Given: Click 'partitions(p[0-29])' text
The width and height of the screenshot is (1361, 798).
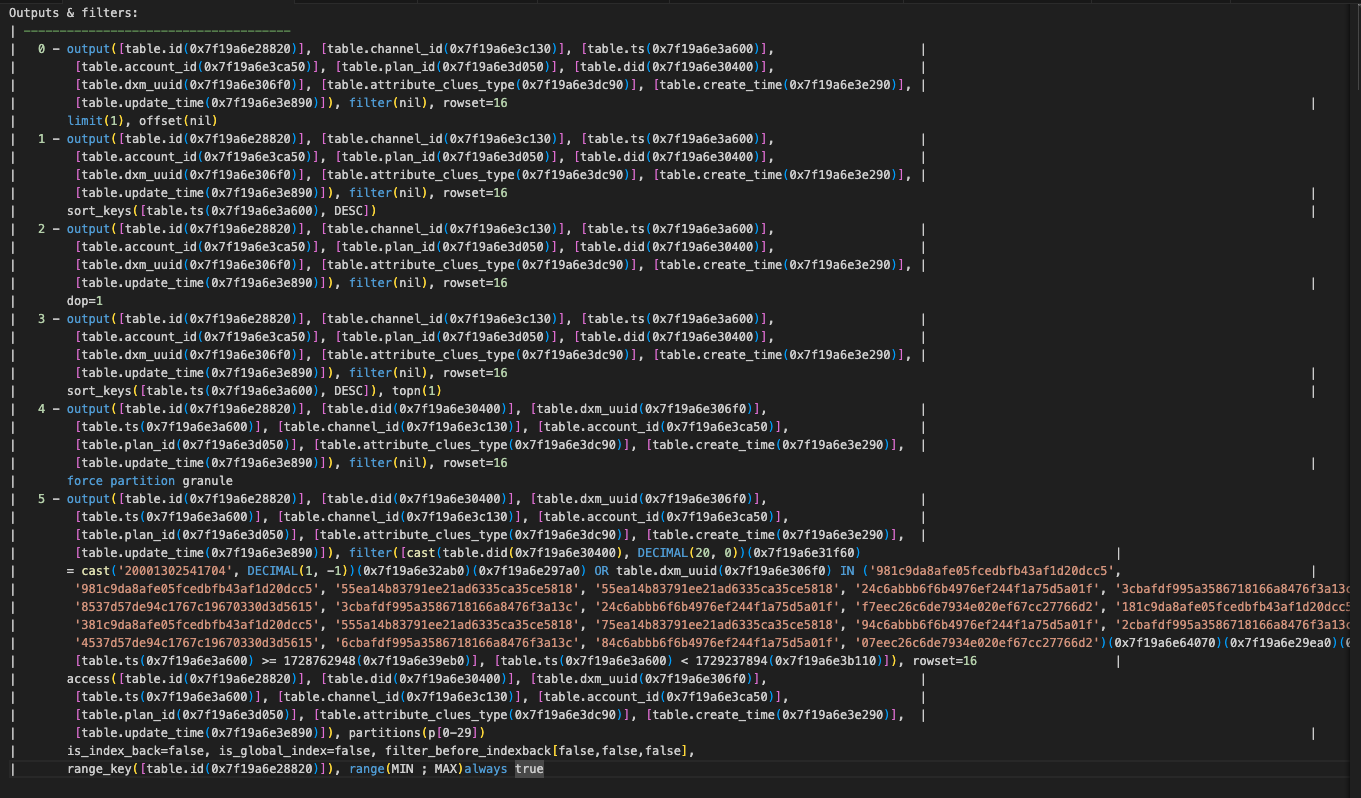Looking at the screenshot, I should click(x=415, y=732).
